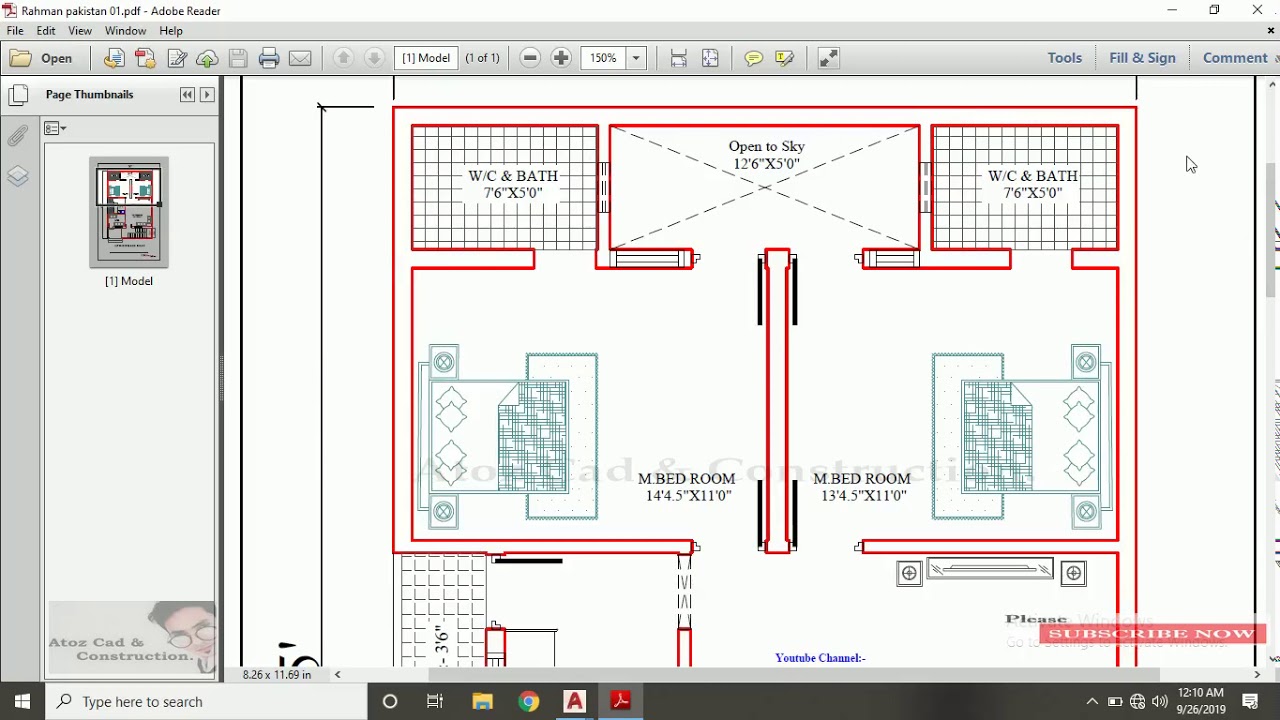
Task: Click the fit width scrolling icon
Action: (679, 58)
